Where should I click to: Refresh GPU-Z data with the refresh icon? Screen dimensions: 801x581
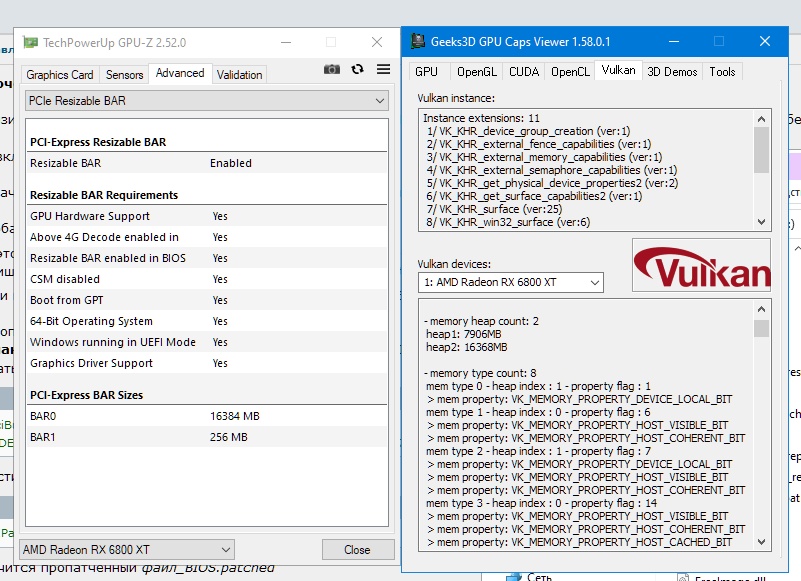click(x=358, y=69)
